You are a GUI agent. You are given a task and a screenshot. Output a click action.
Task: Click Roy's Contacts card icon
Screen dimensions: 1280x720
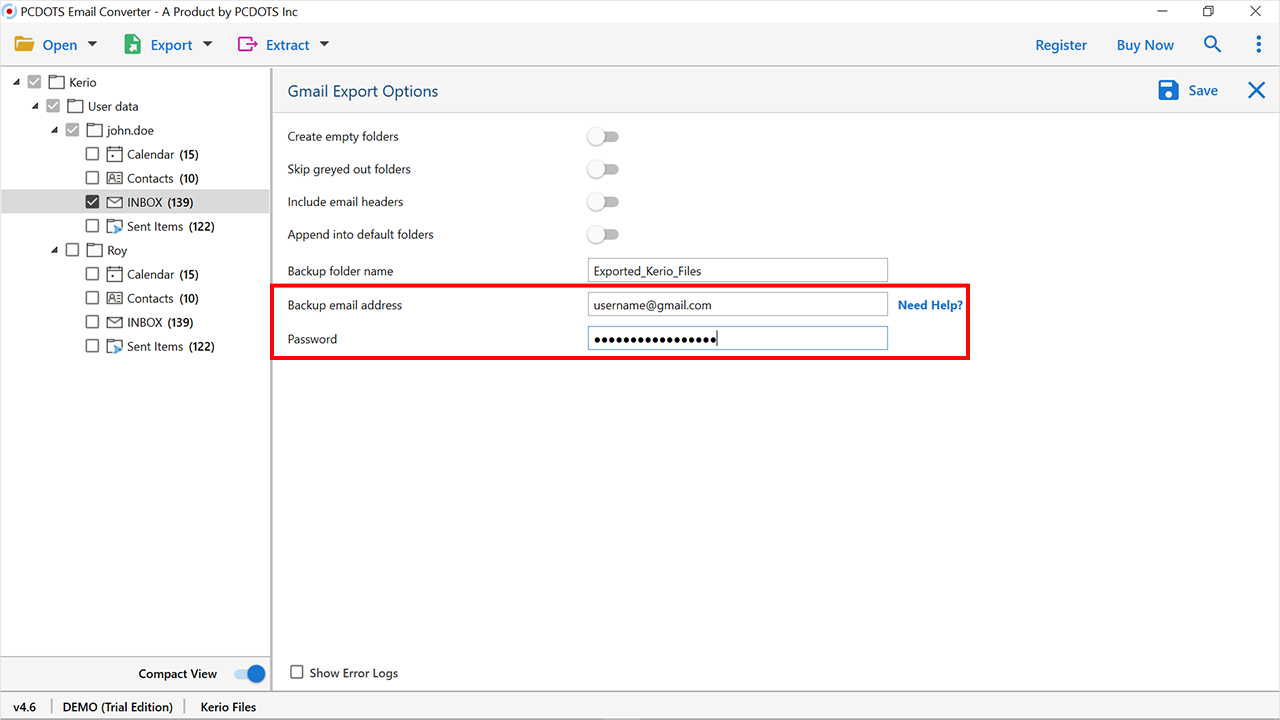click(x=115, y=298)
